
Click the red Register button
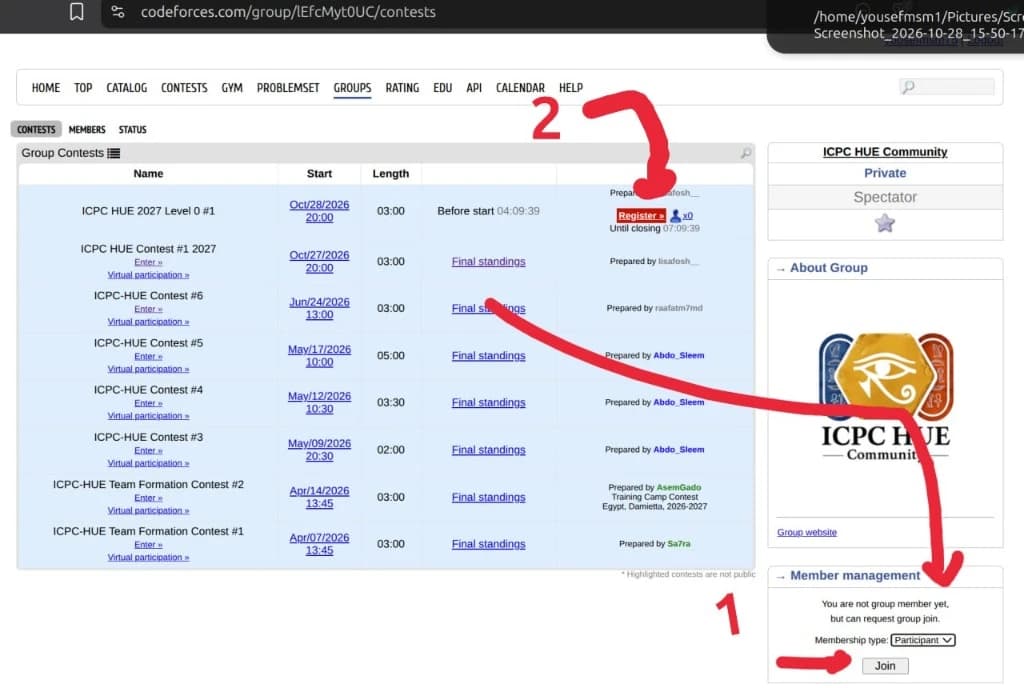coord(641,215)
